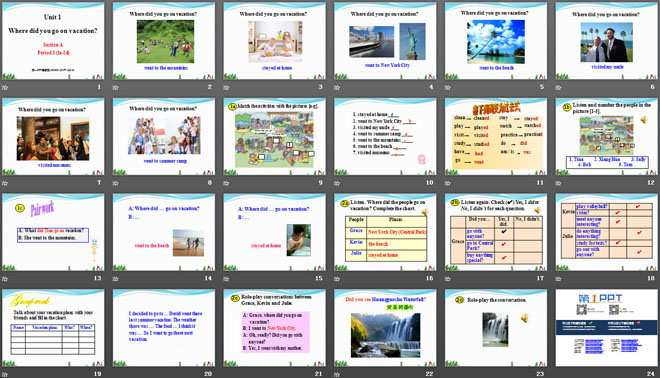Select slide 8 'went to summer camp'
660x378 pixels.
click(164, 136)
